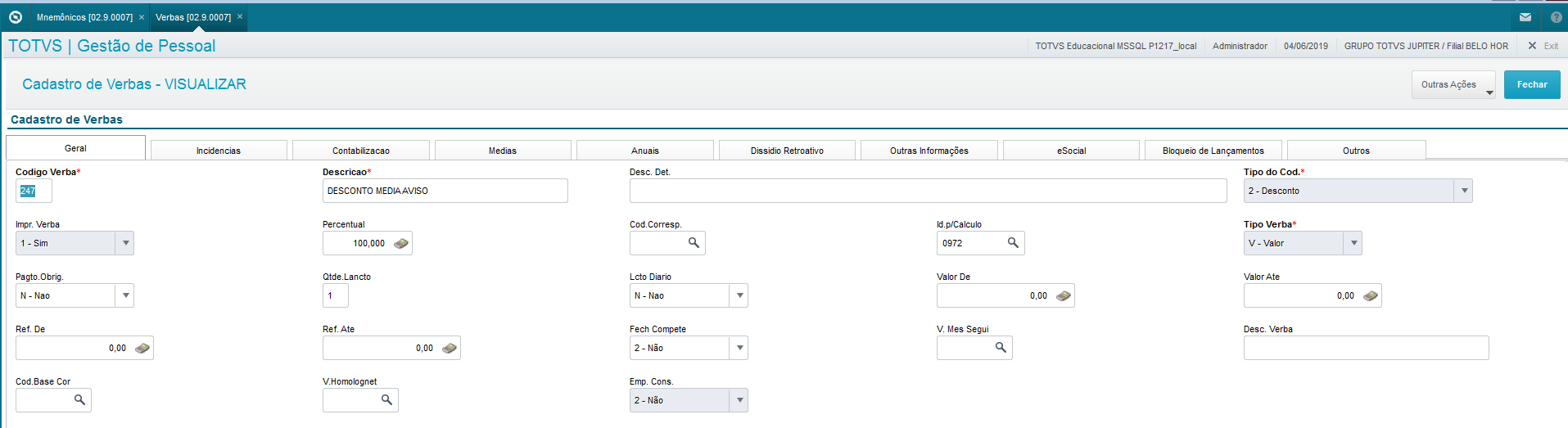
Task: Click the Descricao field
Action: coord(445,191)
